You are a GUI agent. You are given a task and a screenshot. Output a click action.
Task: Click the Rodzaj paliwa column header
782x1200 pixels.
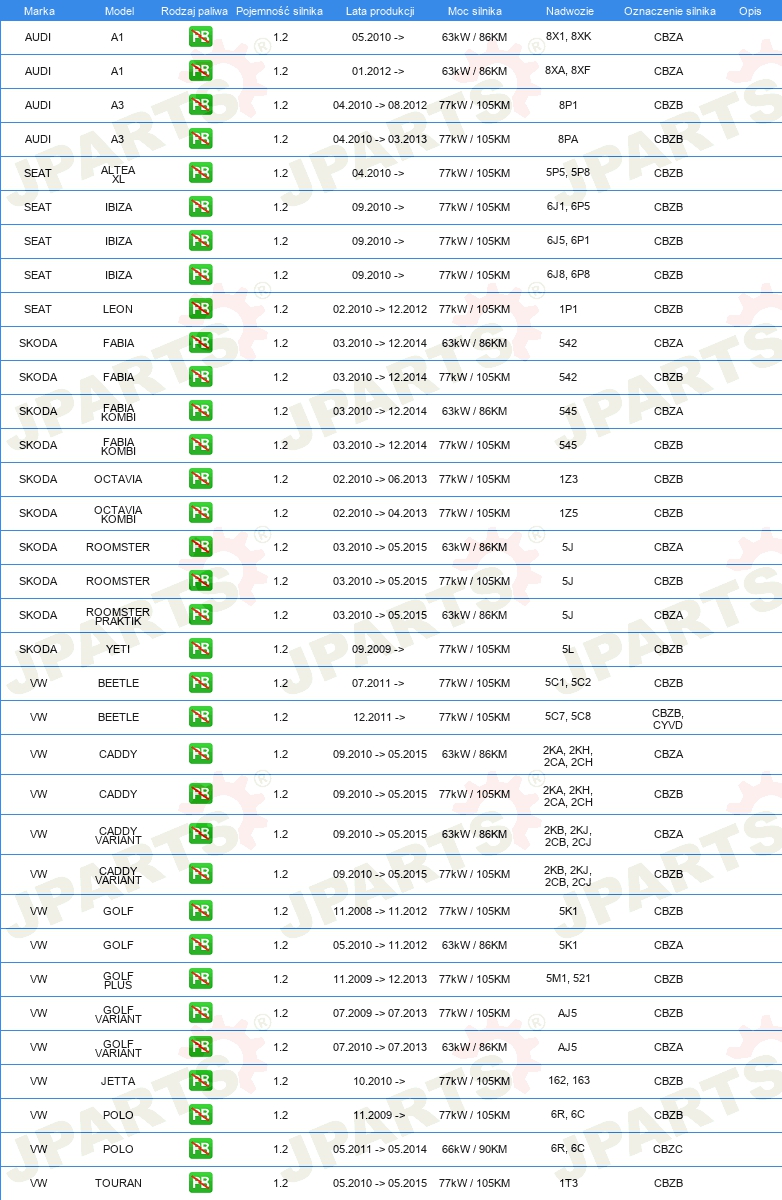[194, 11]
